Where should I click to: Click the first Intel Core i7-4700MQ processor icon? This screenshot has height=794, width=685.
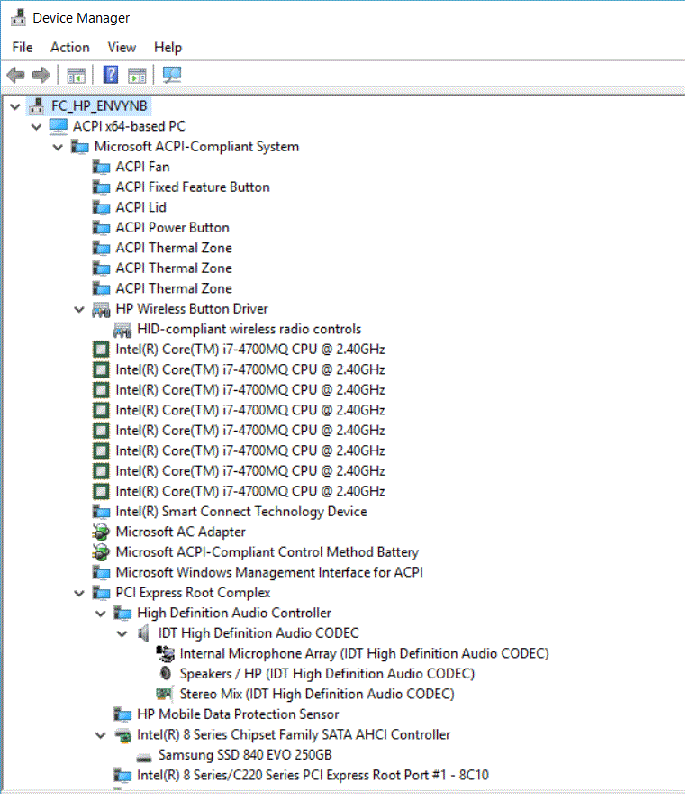(101, 349)
